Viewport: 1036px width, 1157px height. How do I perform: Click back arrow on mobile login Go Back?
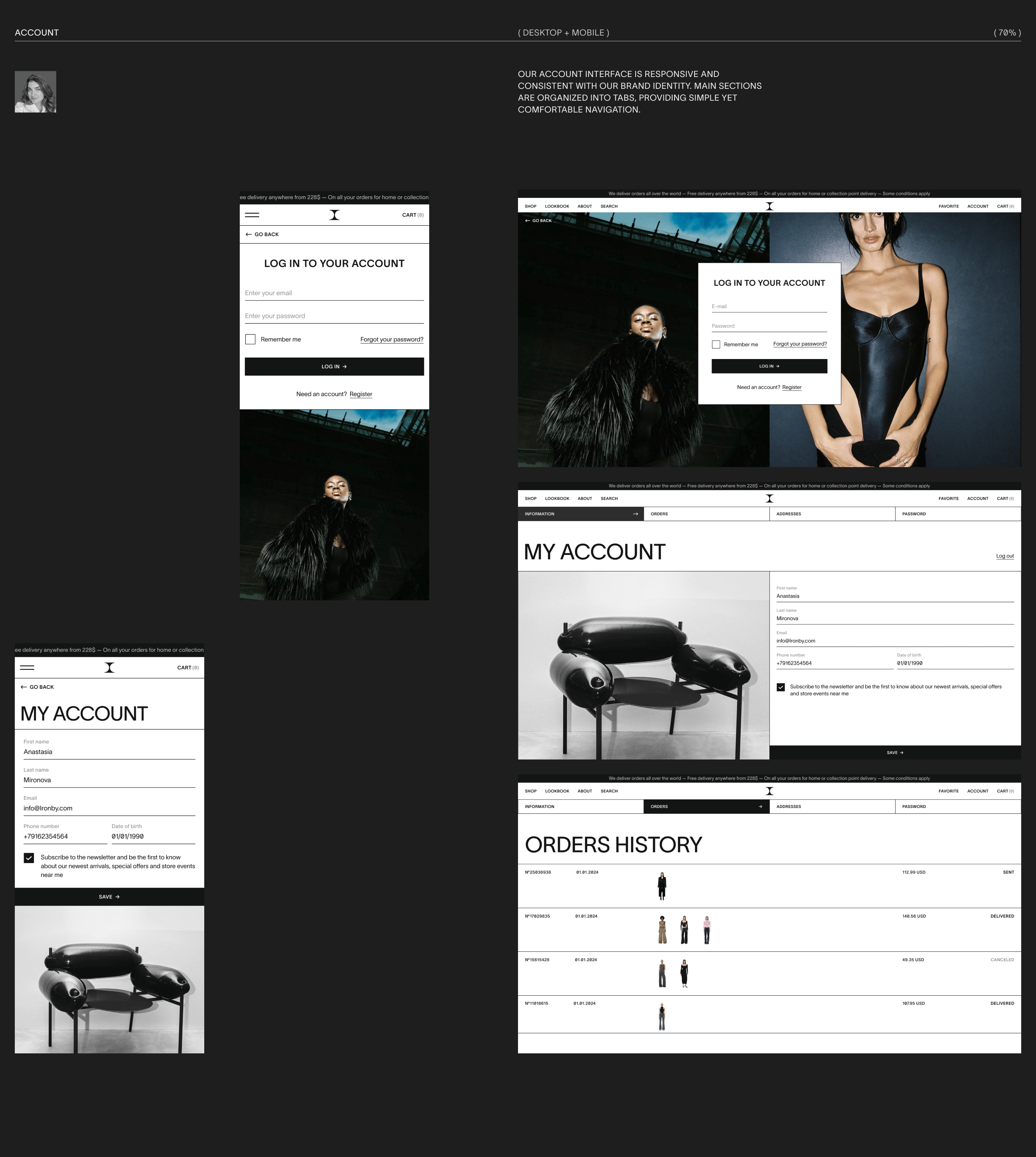click(248, 235)
